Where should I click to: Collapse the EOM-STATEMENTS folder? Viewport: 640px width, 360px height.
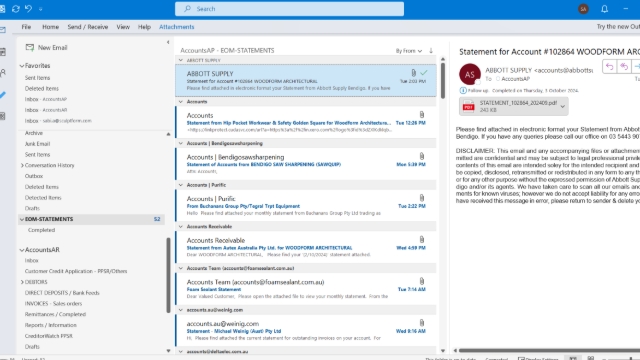click(22, 219)
